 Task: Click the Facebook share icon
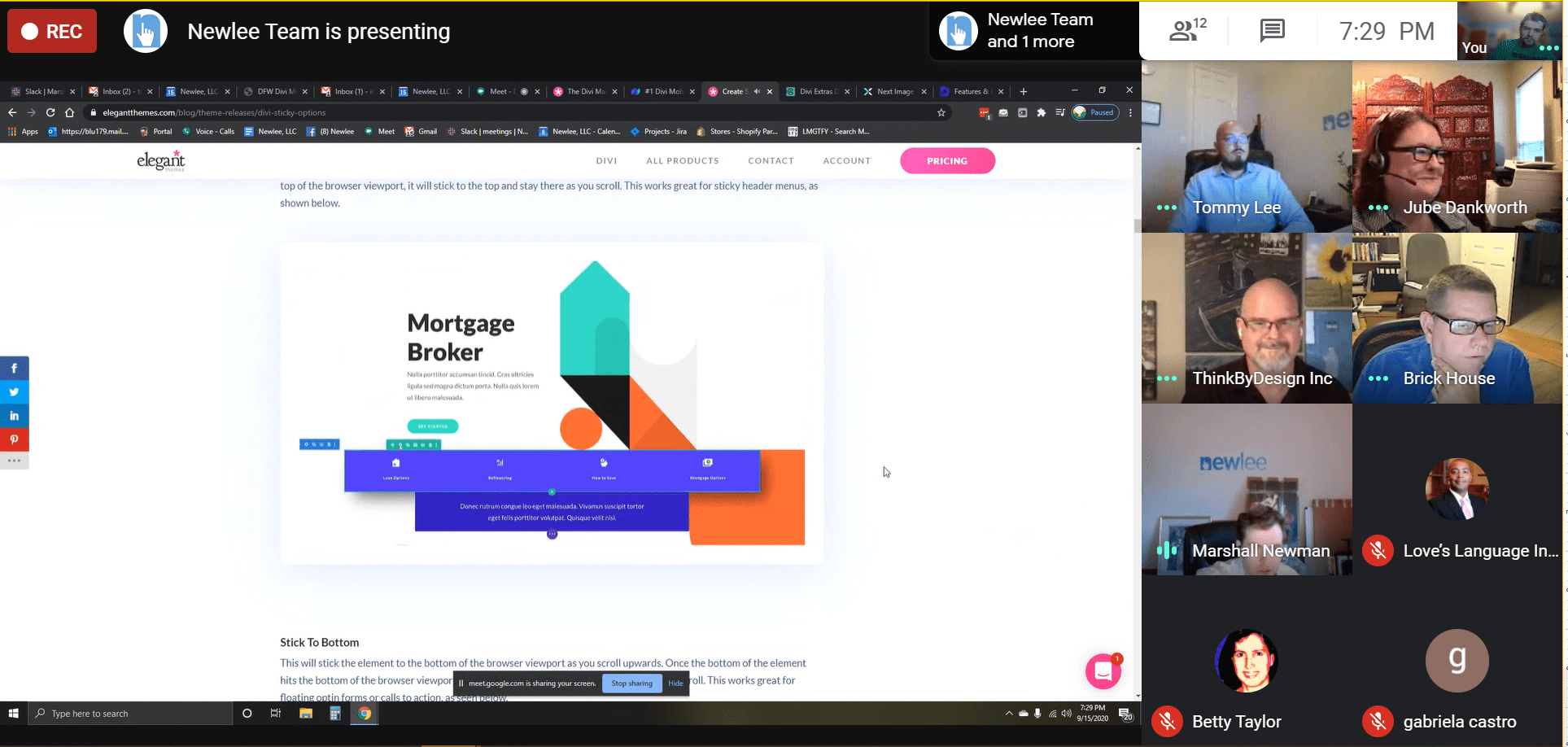pos(14,368)
